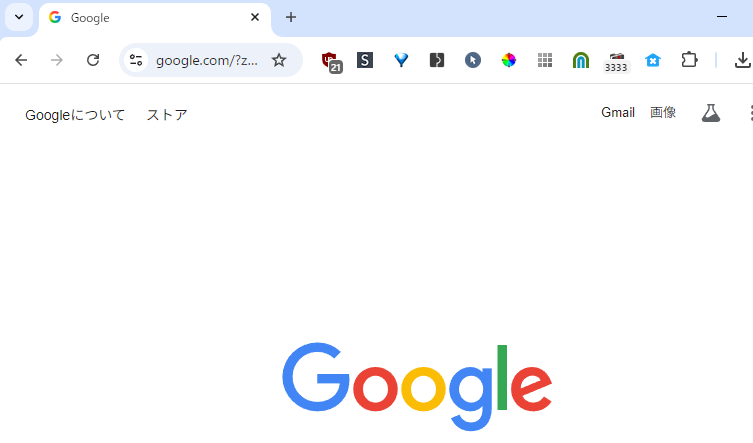
Task: Open the uBlock Origin extension icon
Action: pyautogui.click(x=331, y=61)
